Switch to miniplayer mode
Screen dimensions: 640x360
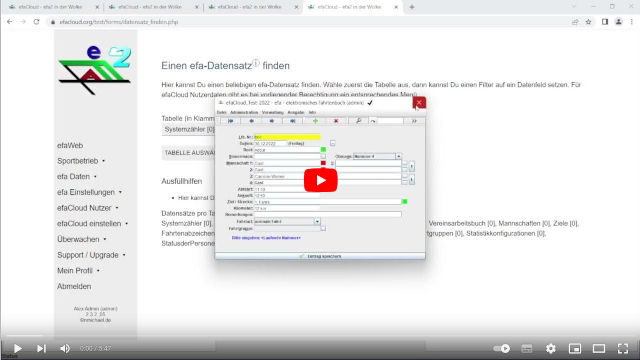[575, 348]
